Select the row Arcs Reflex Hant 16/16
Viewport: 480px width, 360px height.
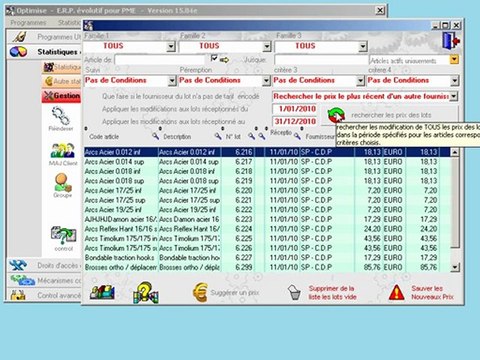[x=266, y=229]
